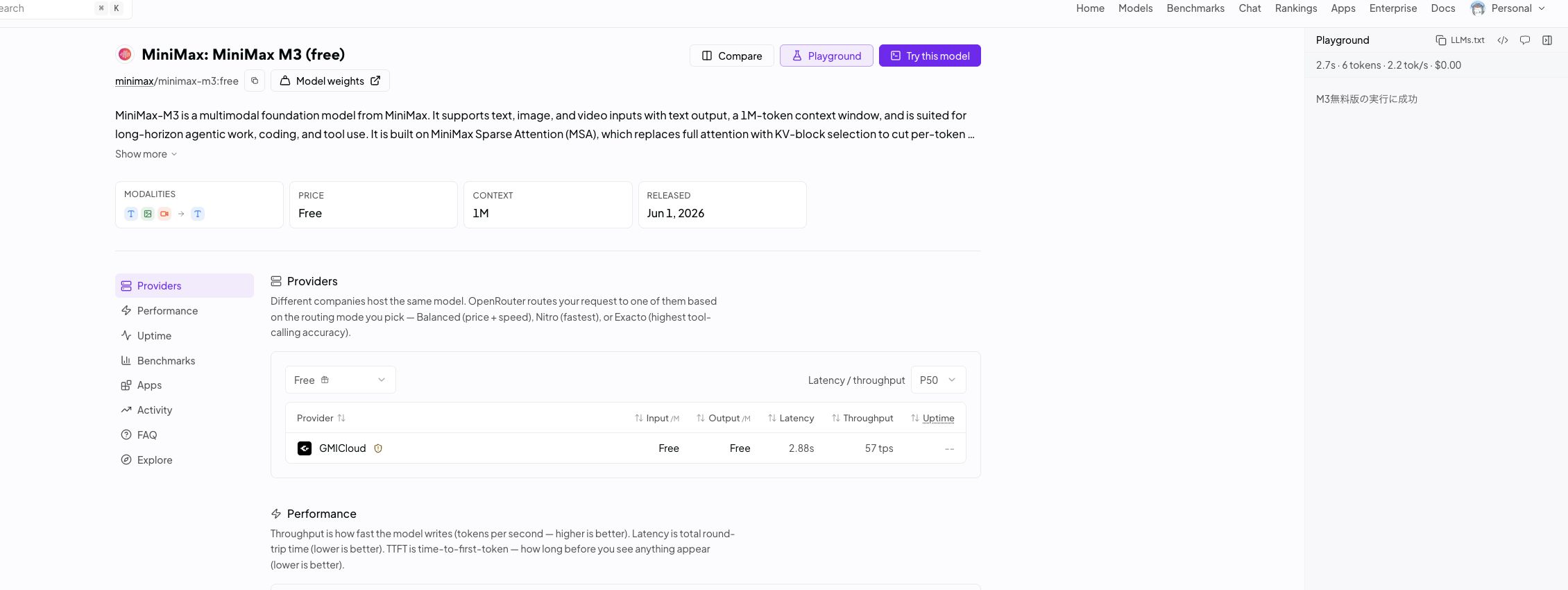Open the Personal account menu chevron

pos(1542,8)
